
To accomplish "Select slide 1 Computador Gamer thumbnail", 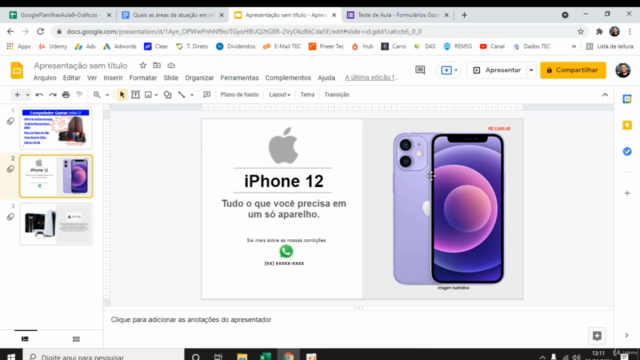I will coord(56,128).
